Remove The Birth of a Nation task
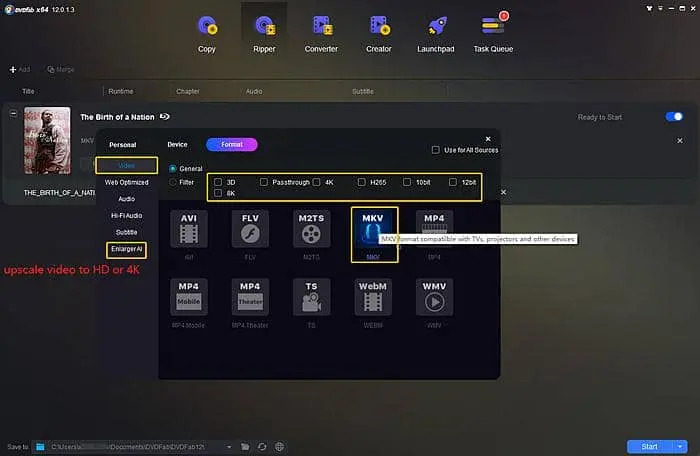700x456 pixels. 679,141
